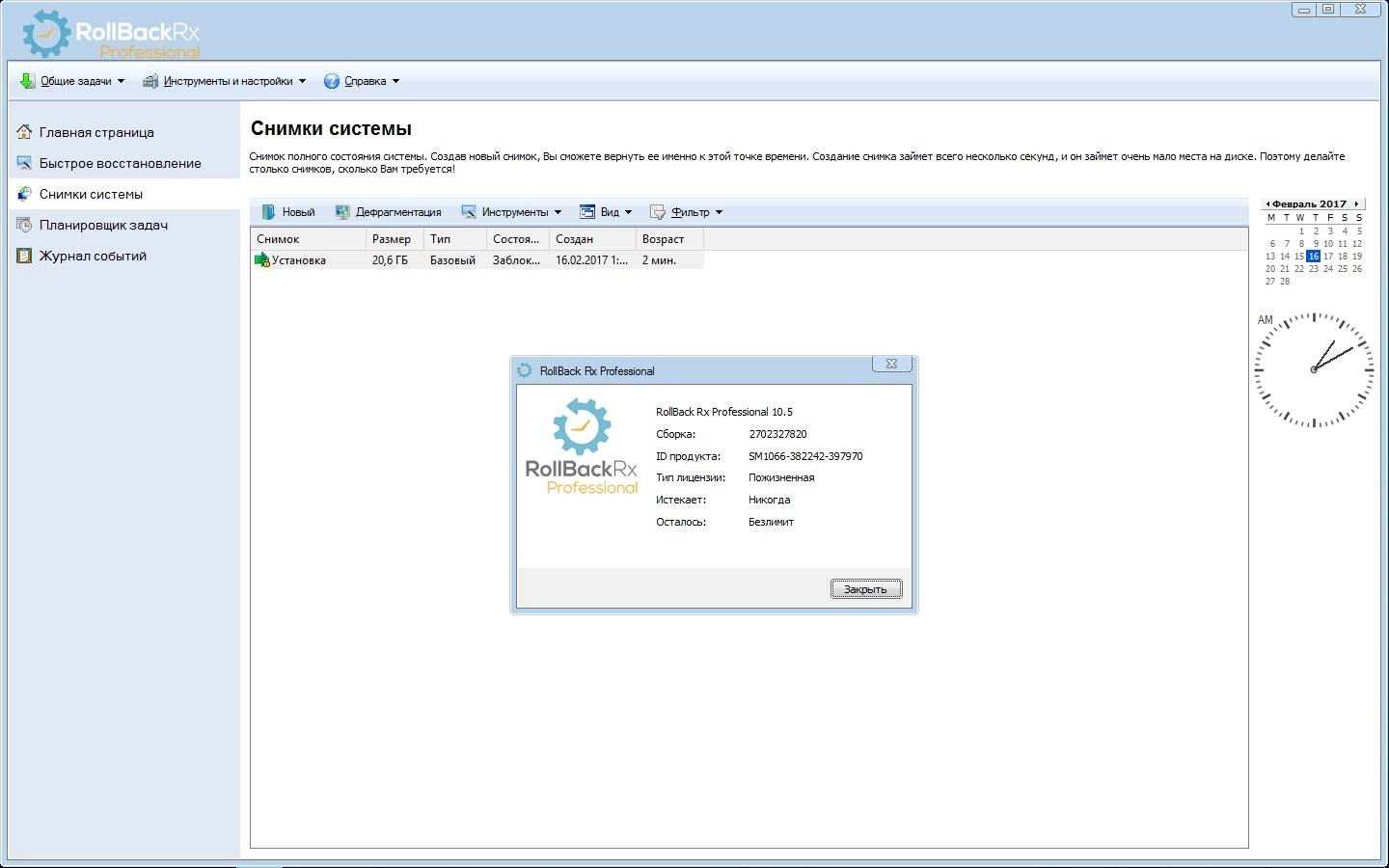Image resolution: width=1389 pixels, height=868 pixels.
Task: Click the Фильтр toolbar icon
Action: (x=658, y=212)
